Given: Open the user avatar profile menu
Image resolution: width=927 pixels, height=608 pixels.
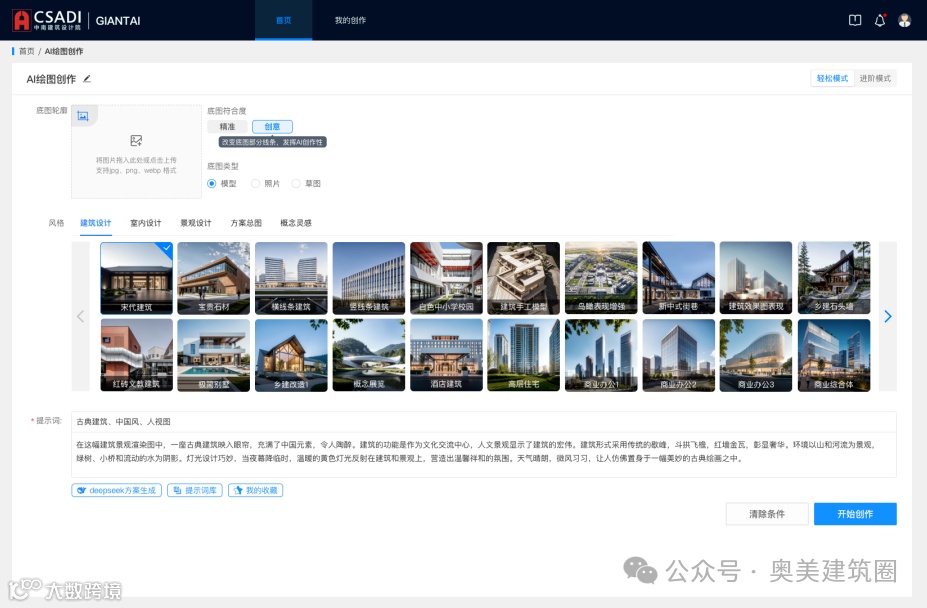Looking at the screenshot, I should pyautogui.click(x=905, y=20).
